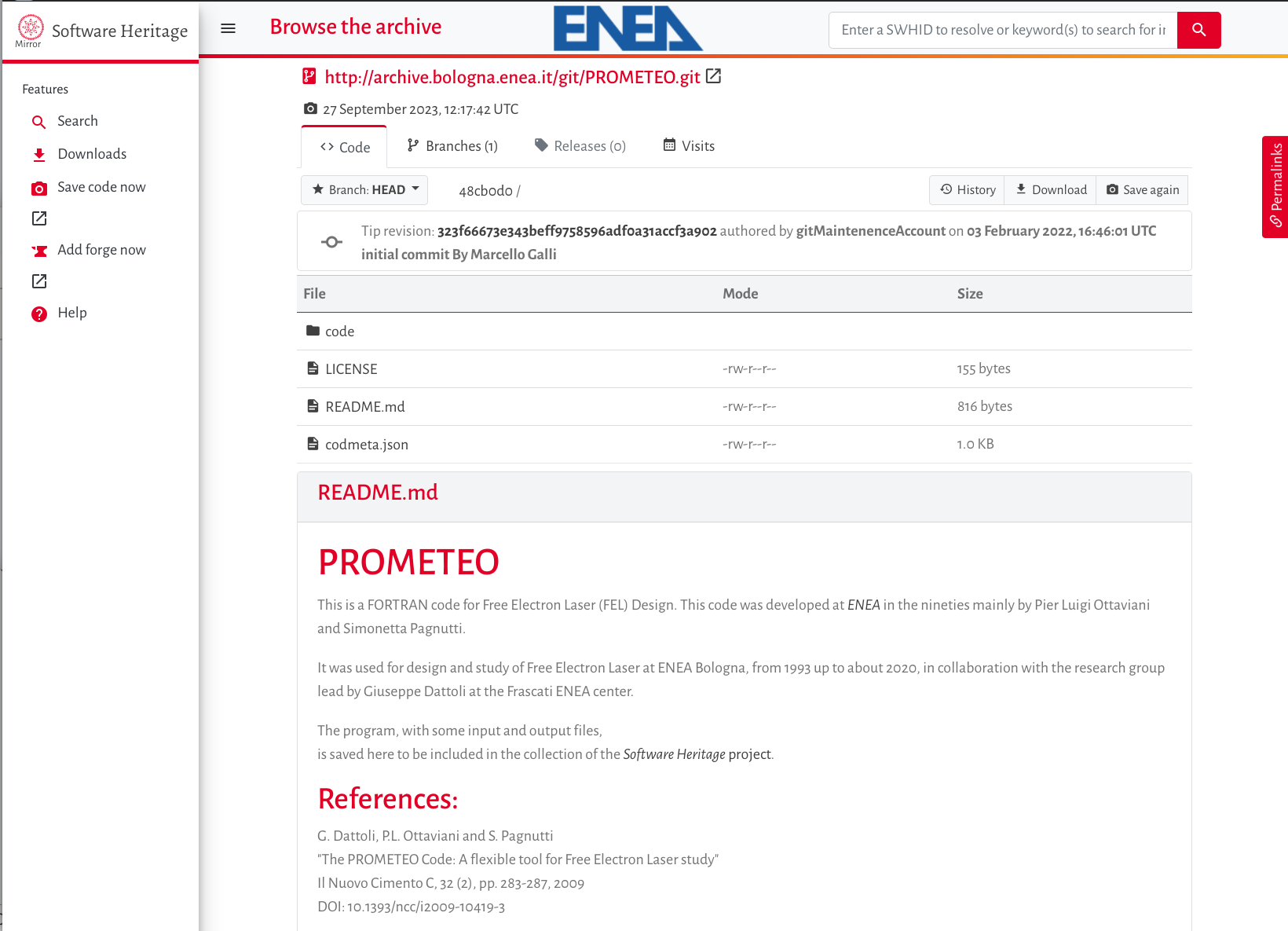Open repository externally via external-link icon

tap(713, 76)
